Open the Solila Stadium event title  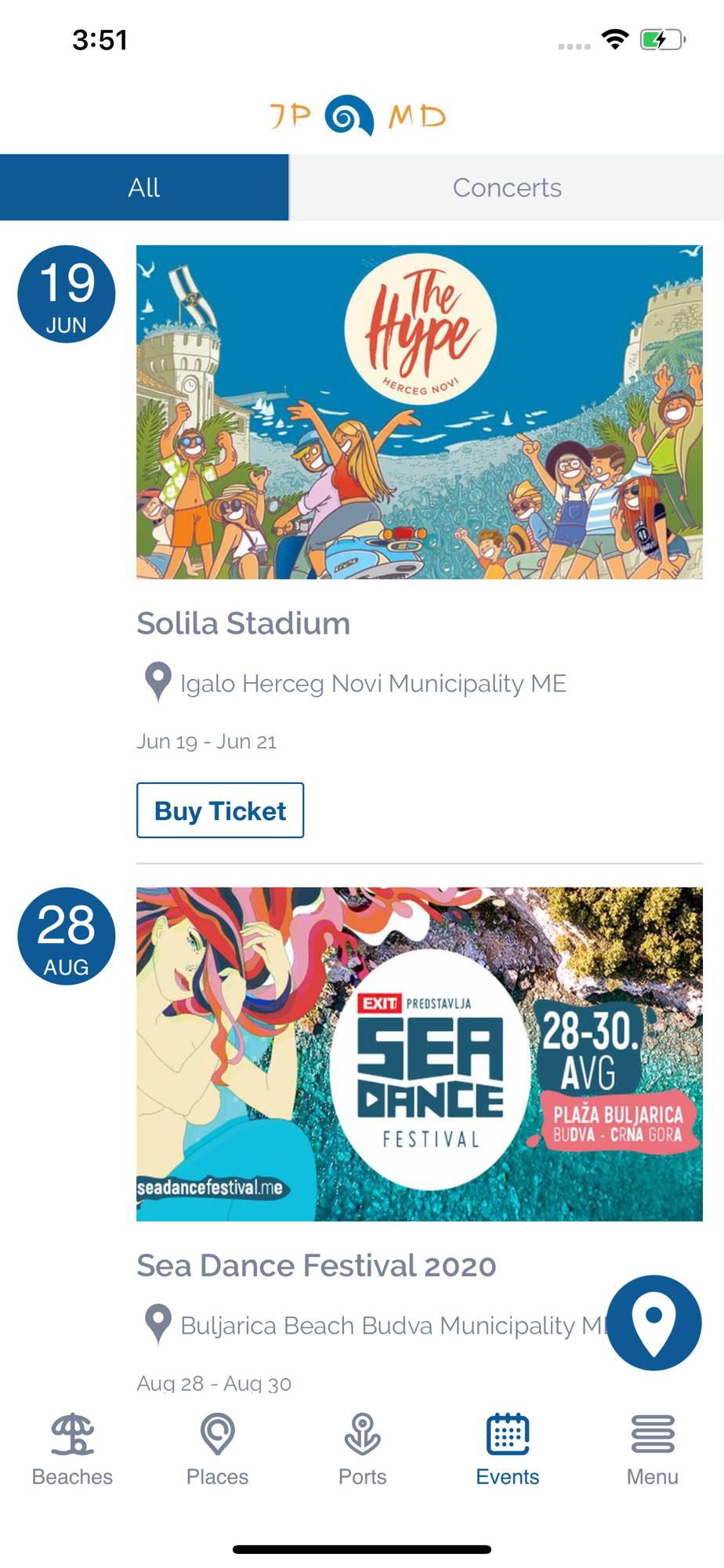(x=244, y=624)
